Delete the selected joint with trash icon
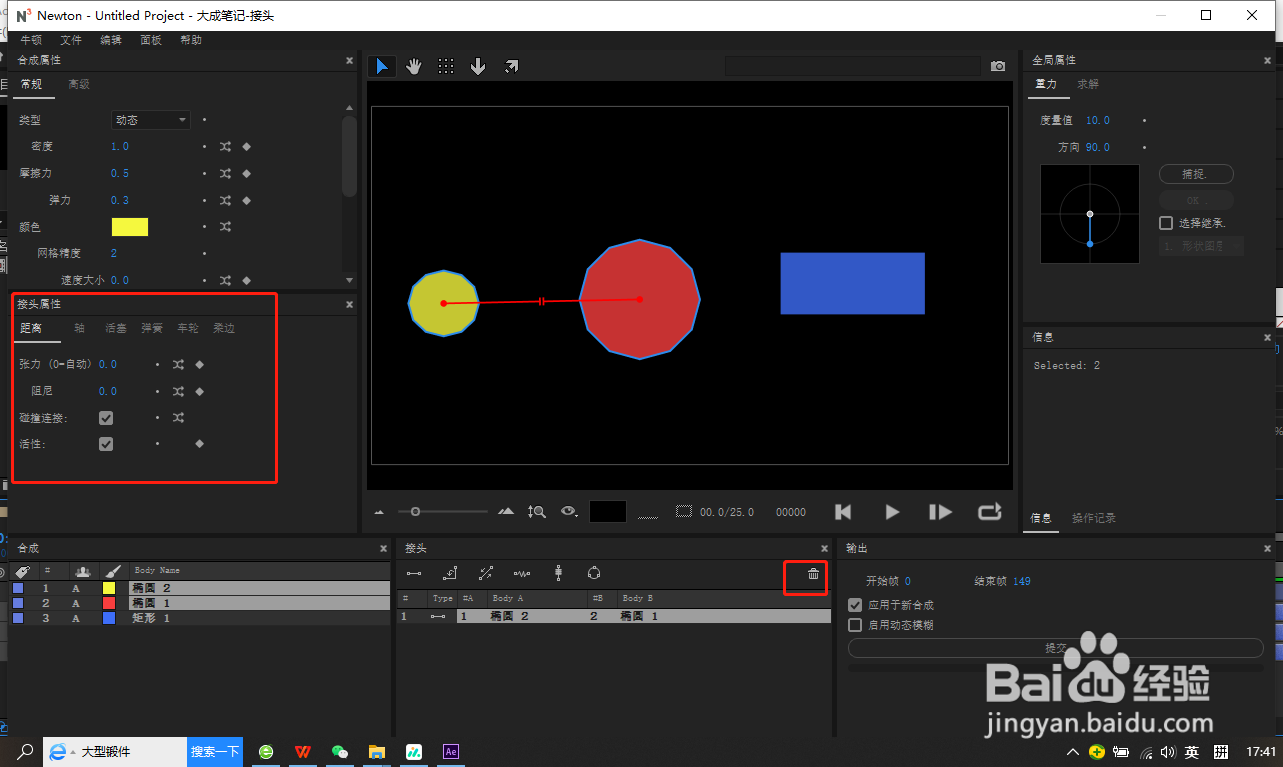The height and width of the screenshot is (767, 1283). tap(813, 574)
